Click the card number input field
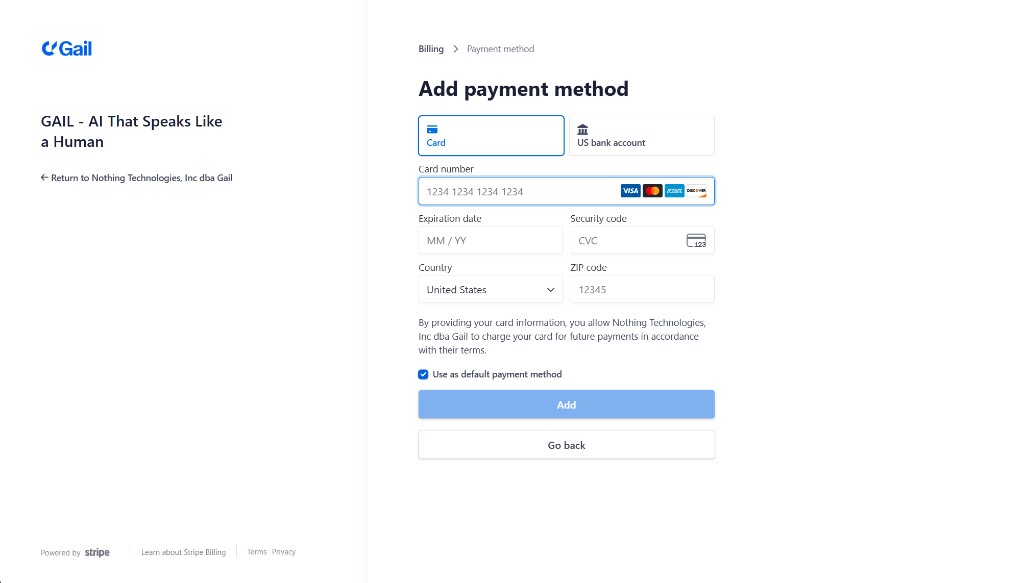 coord(520,190)
